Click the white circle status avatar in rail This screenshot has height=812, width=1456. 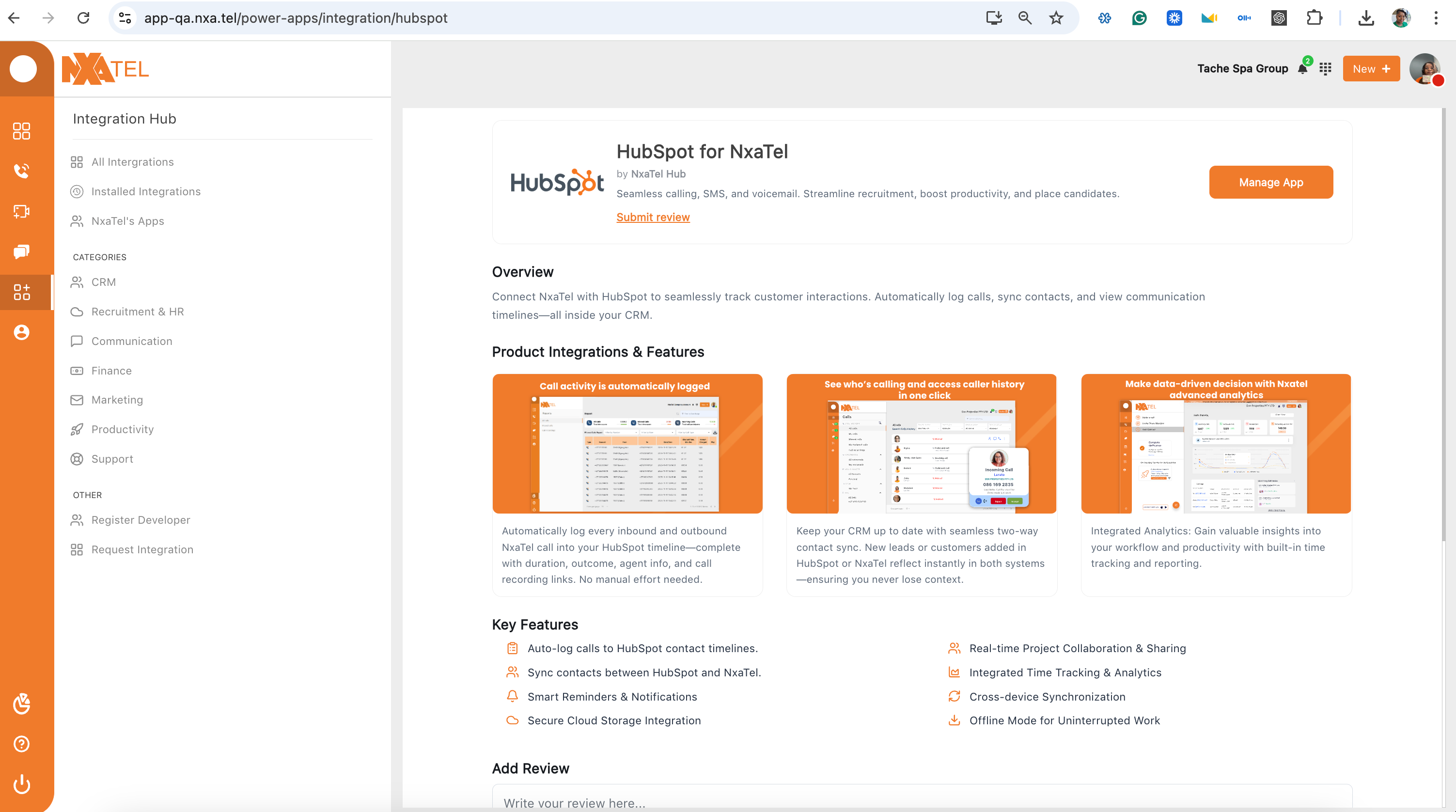pyautogui.click(x=23, y=69)
